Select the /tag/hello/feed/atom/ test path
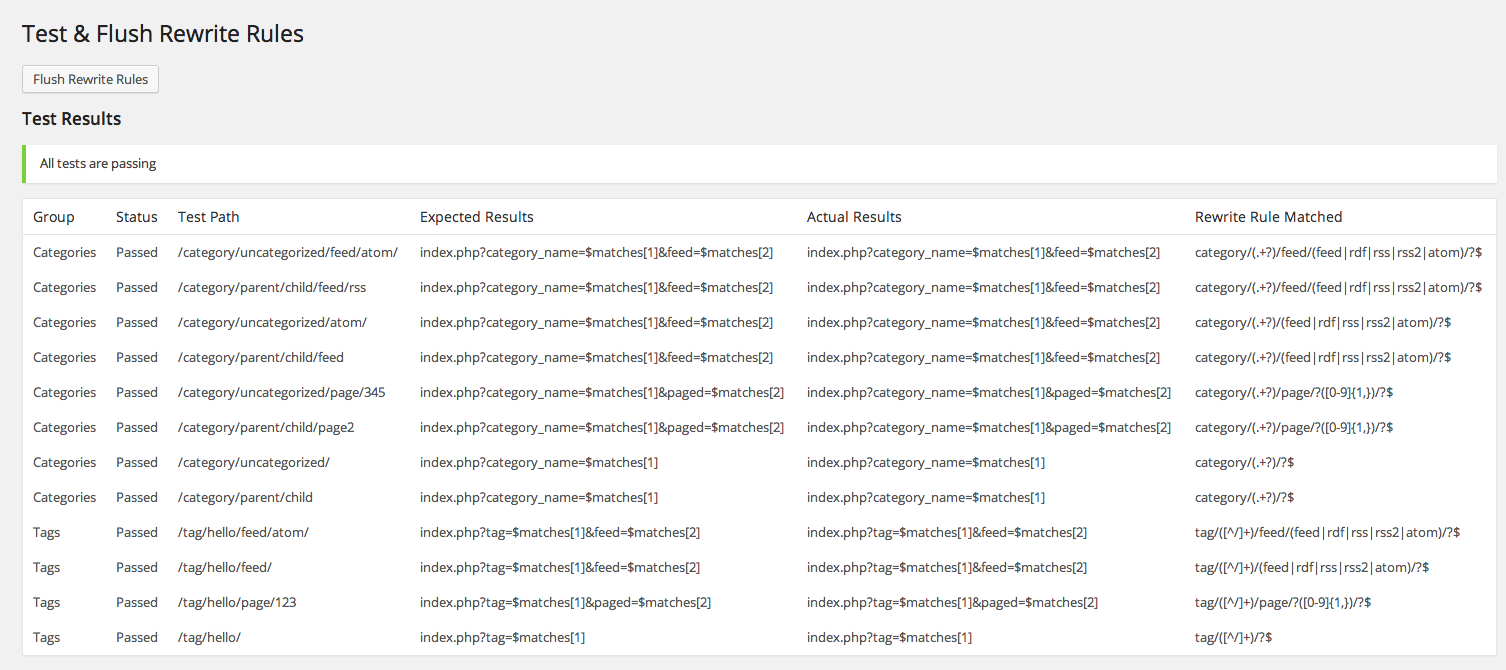 coord(243,532)
